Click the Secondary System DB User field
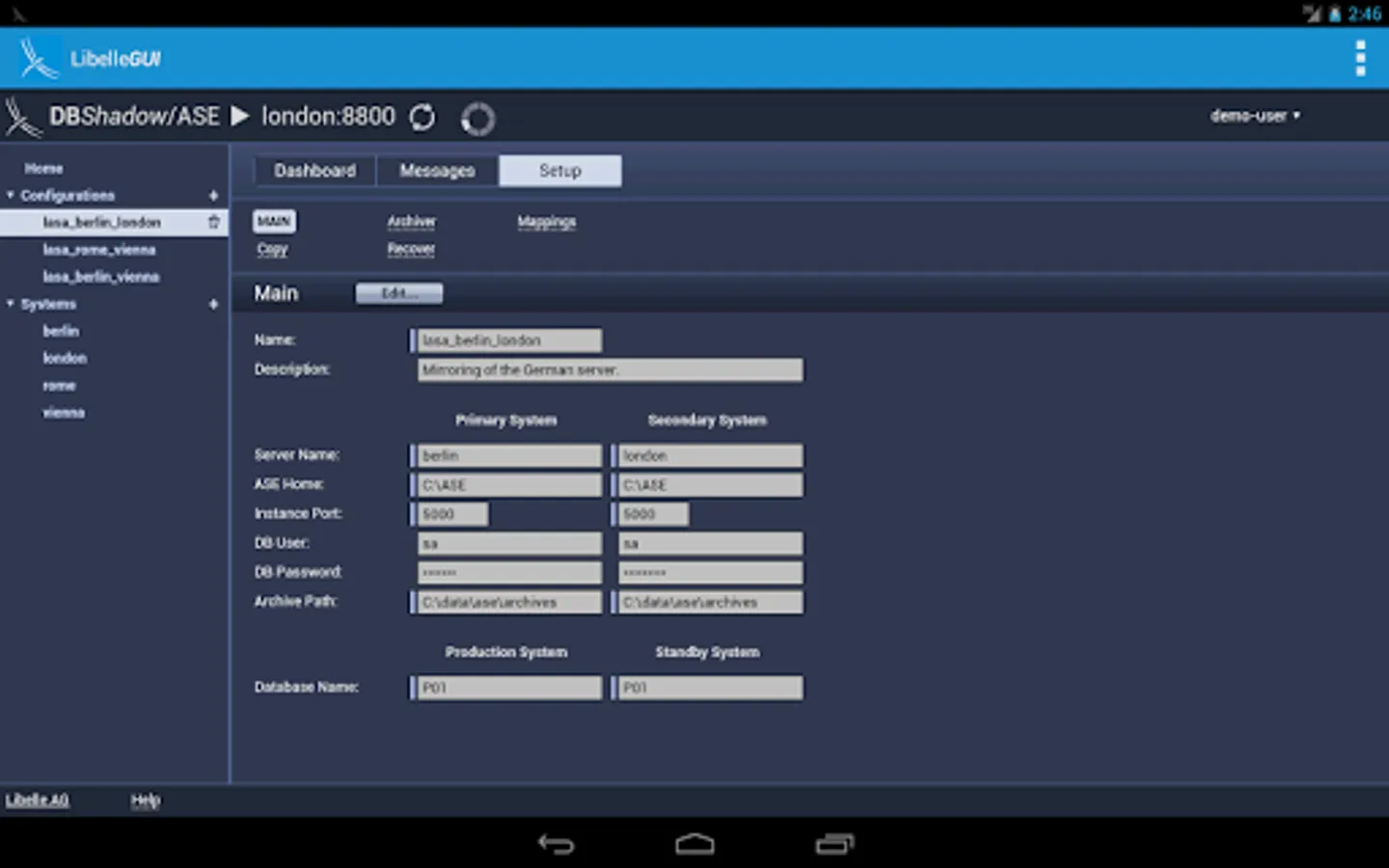This screenshot has height=868, width=1389. (x=710, y=544)
